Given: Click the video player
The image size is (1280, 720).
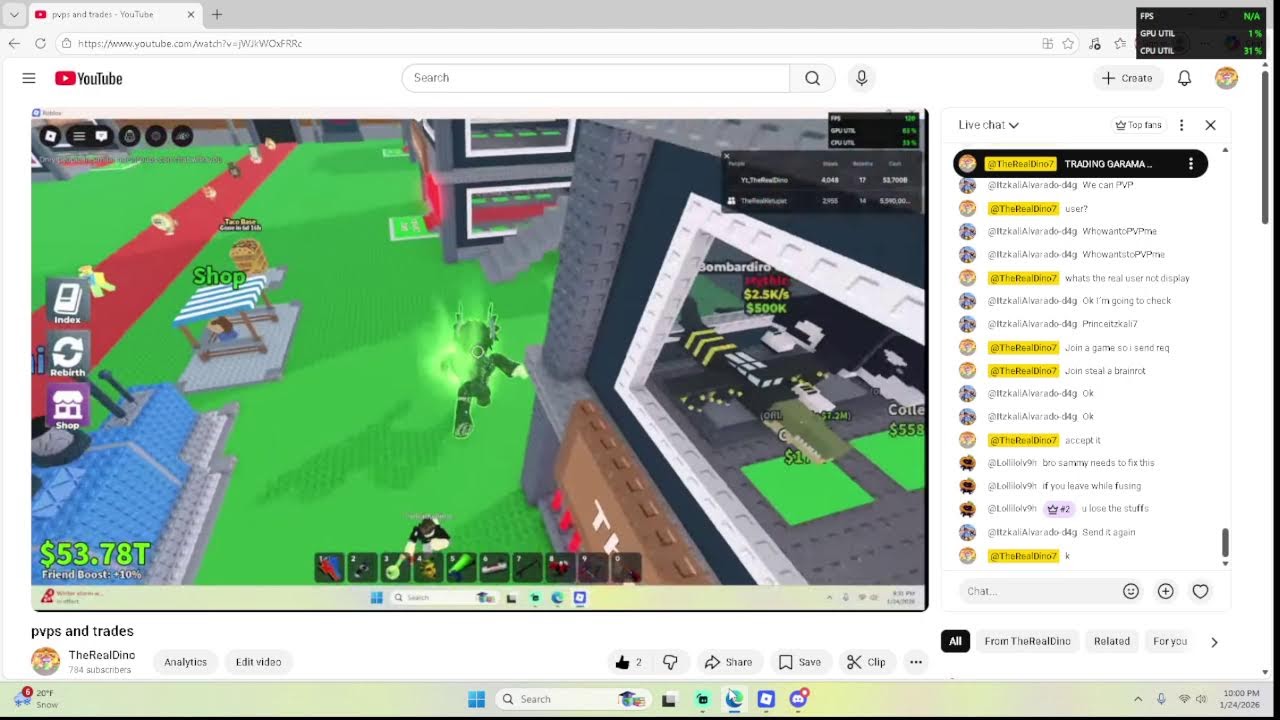Looking at the screenshot, I should click(480, 360).
